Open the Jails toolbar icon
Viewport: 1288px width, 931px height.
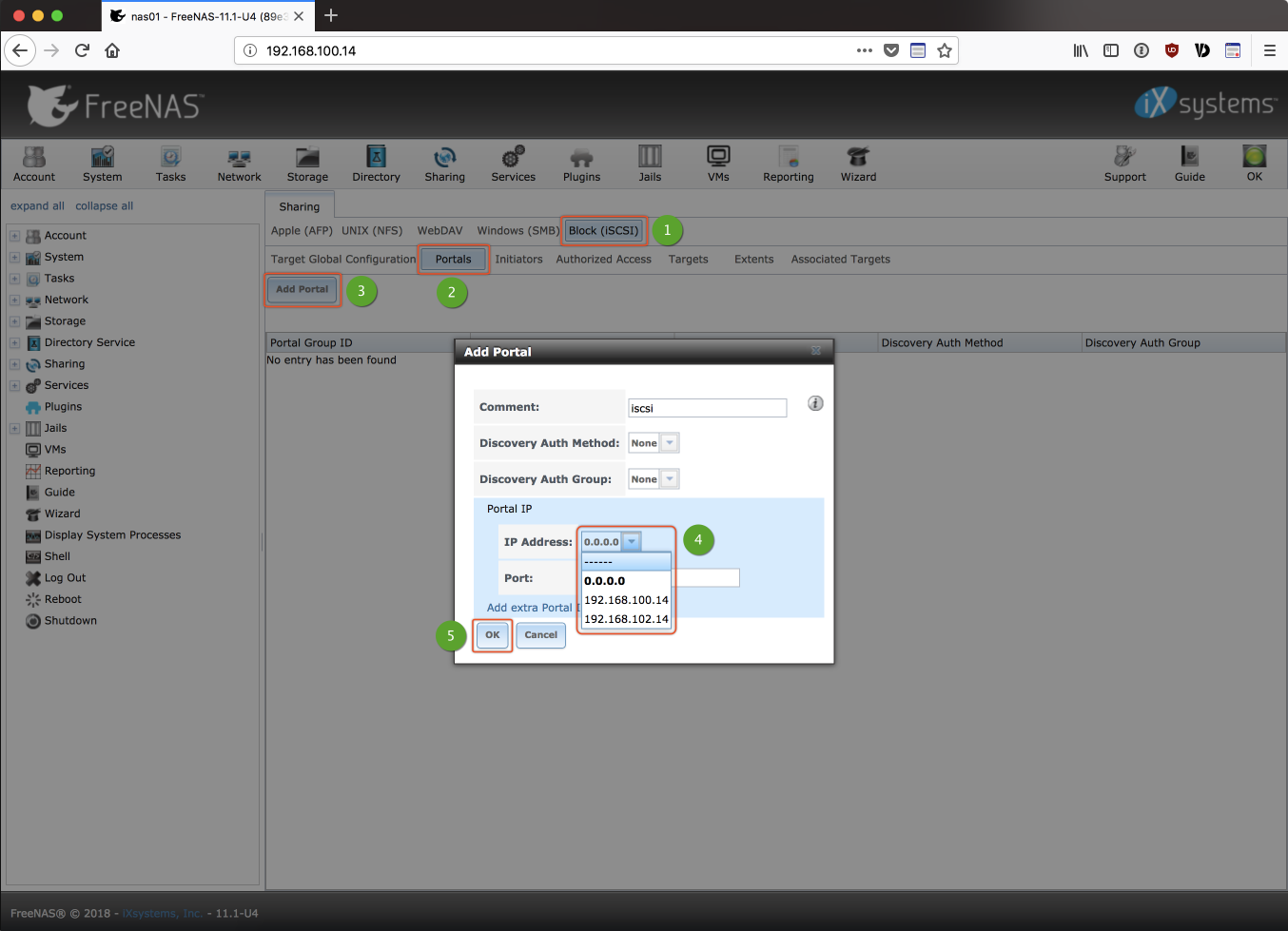[650, 163]
